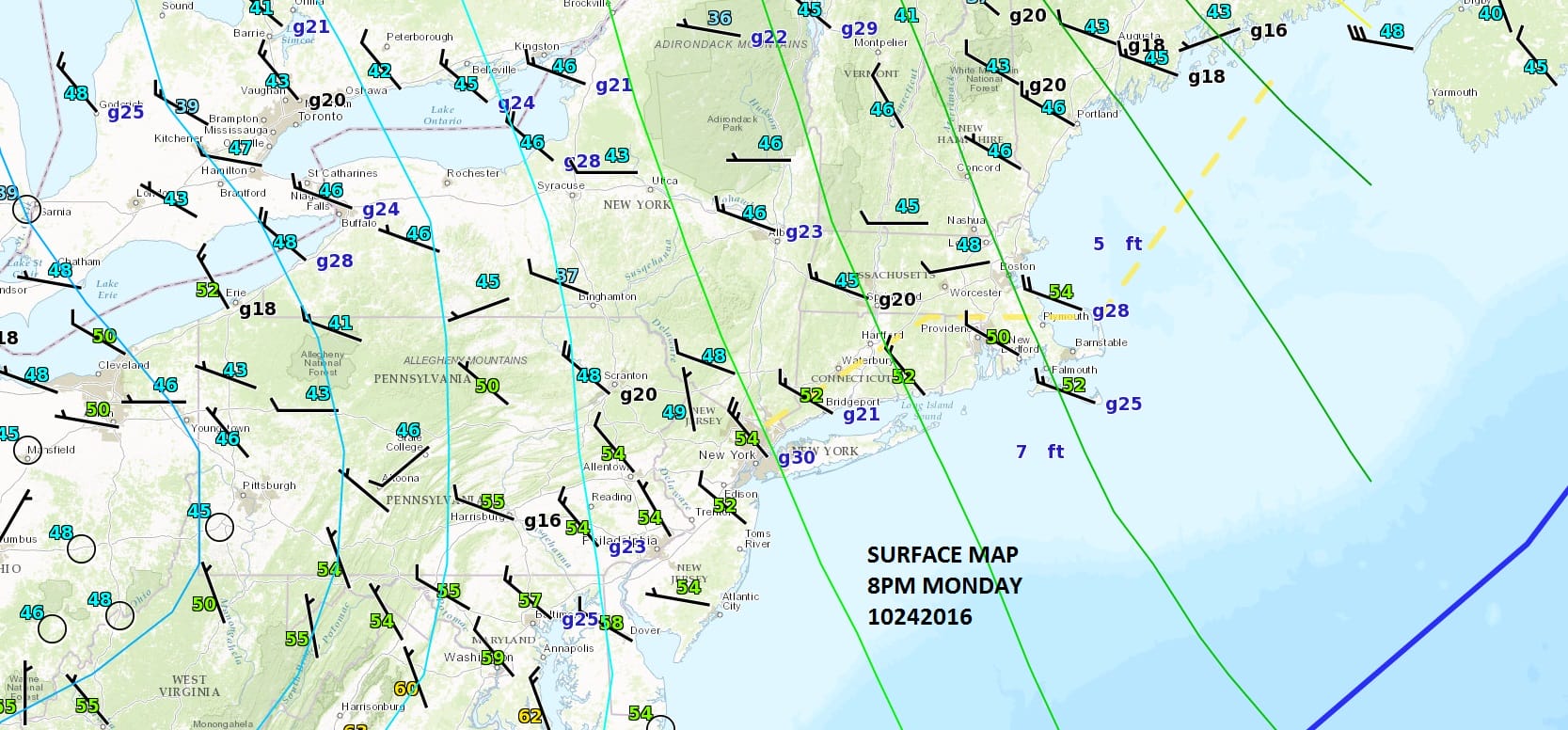Click the g30 gust label at New York
This screenshot has width=1568, height=730.
coord(796,458)
